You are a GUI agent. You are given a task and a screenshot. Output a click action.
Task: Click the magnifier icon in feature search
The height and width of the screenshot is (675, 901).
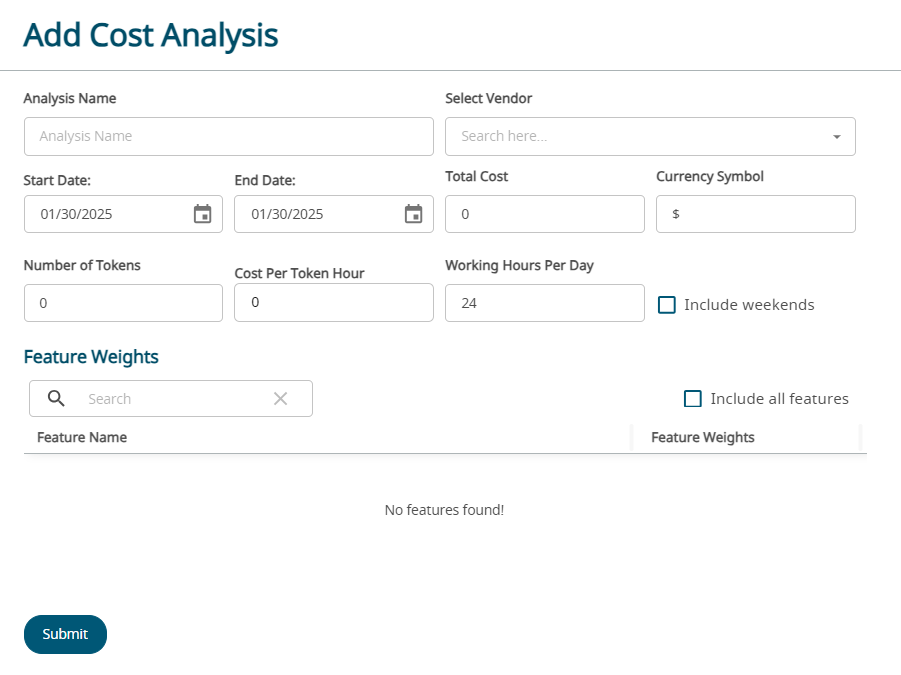click(x=57, y=399)
